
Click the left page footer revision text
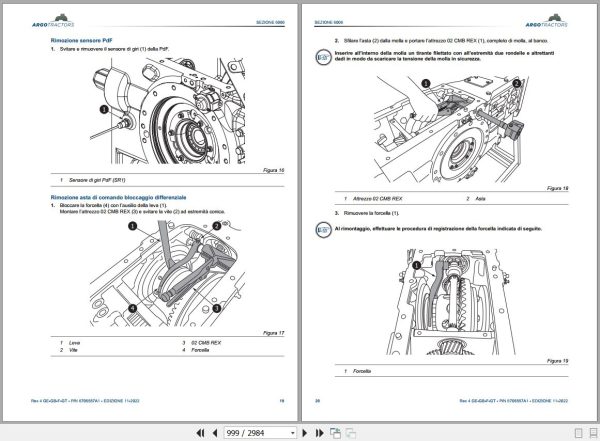point(85,401)
